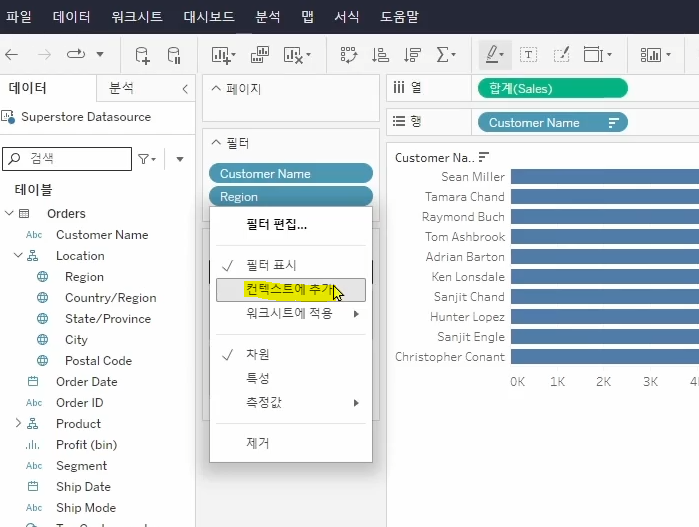Click the replay animation icon
This screenshot has height=527, width=699.
click(76, 54)
